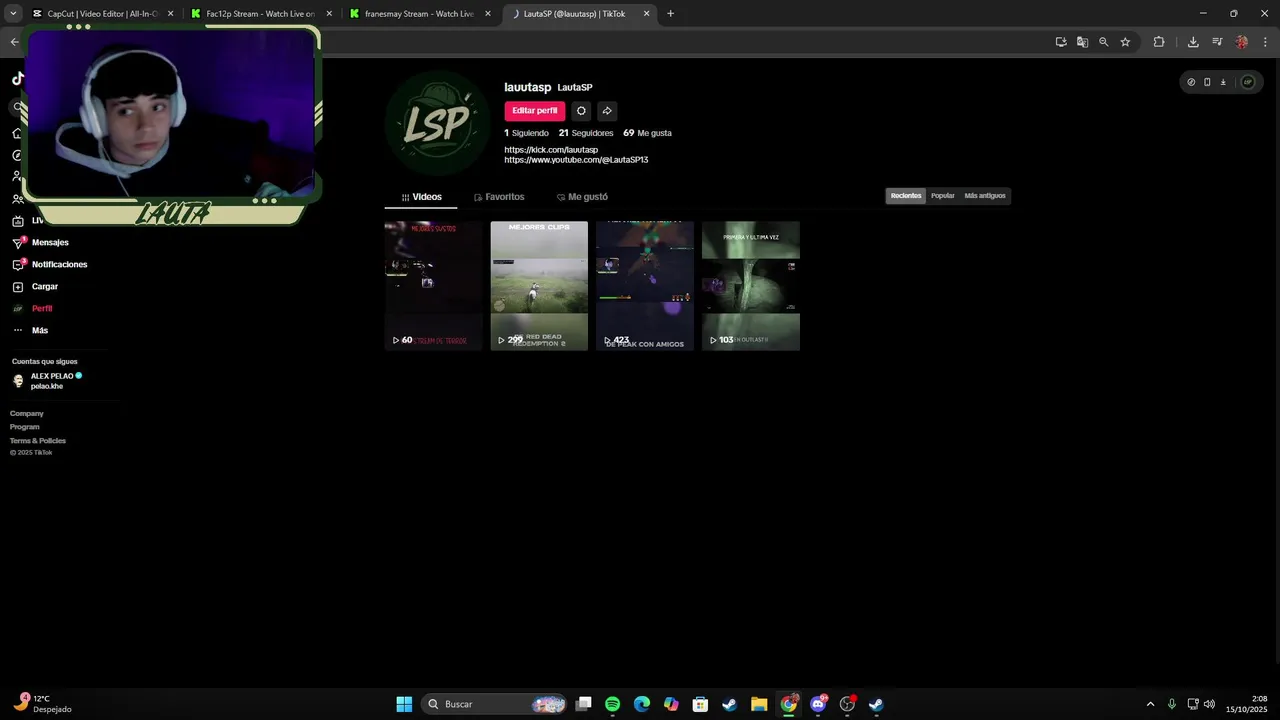Share the profile using arrow icon
Screen dimensions: 1280x720
coord(607,111)
